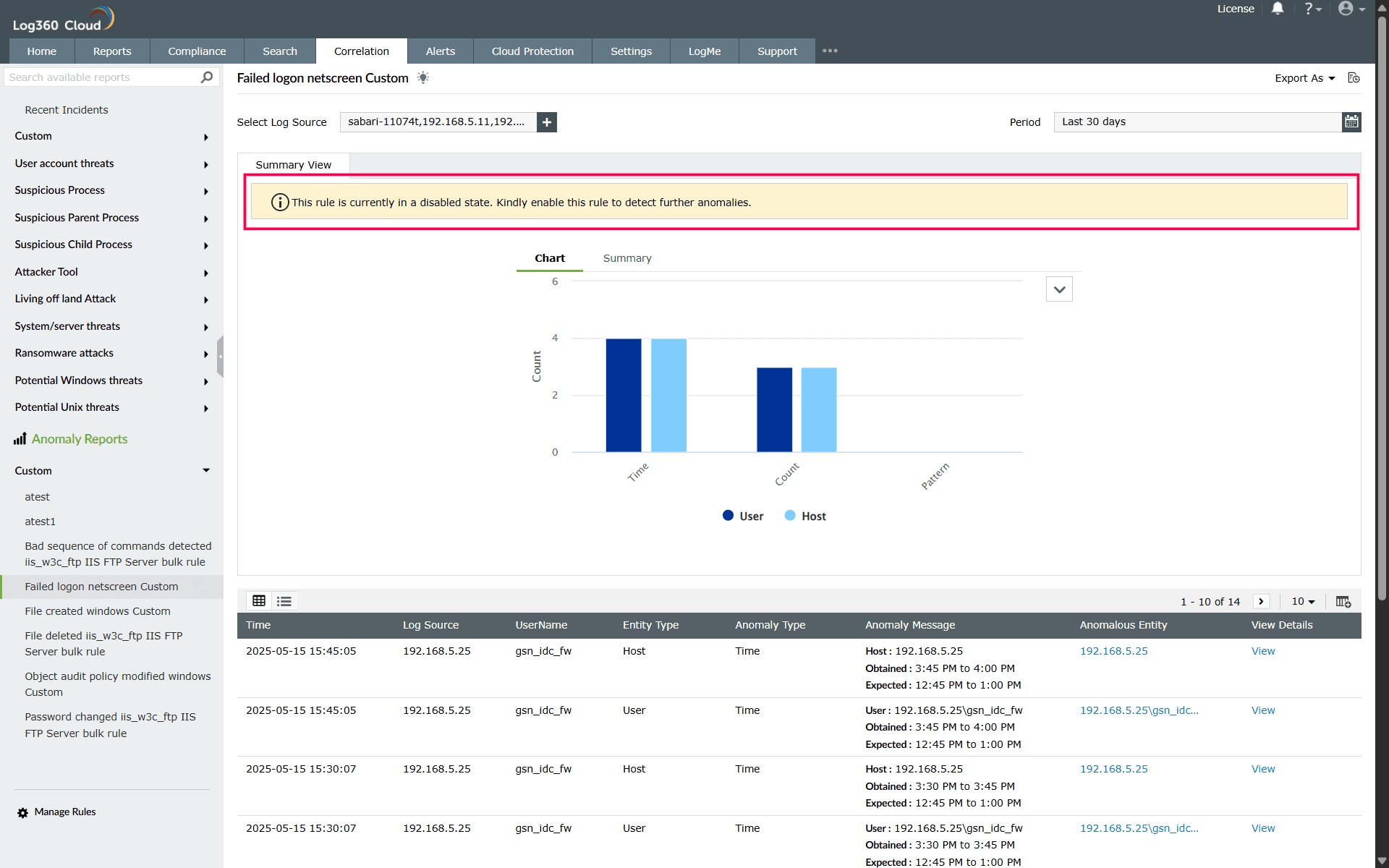This screenshot has width=1389, height=868.
Task: Switch to grid table view icon
Action: point(259,601)
